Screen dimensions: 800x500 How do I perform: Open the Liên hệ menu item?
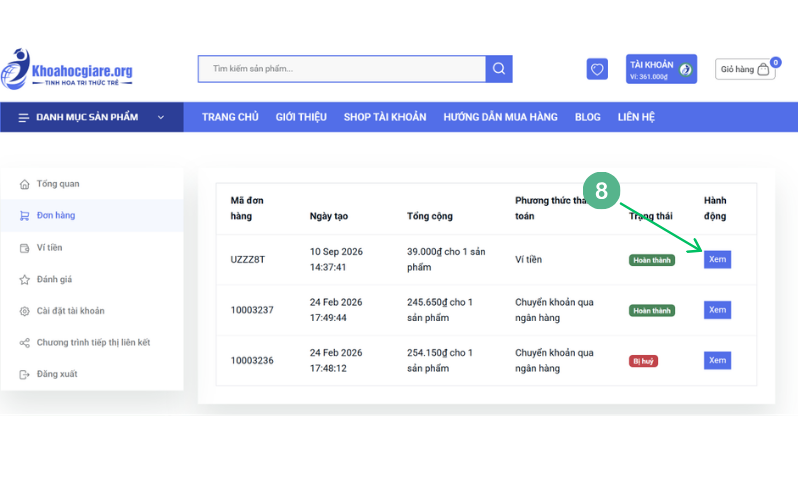click(636, 117)
